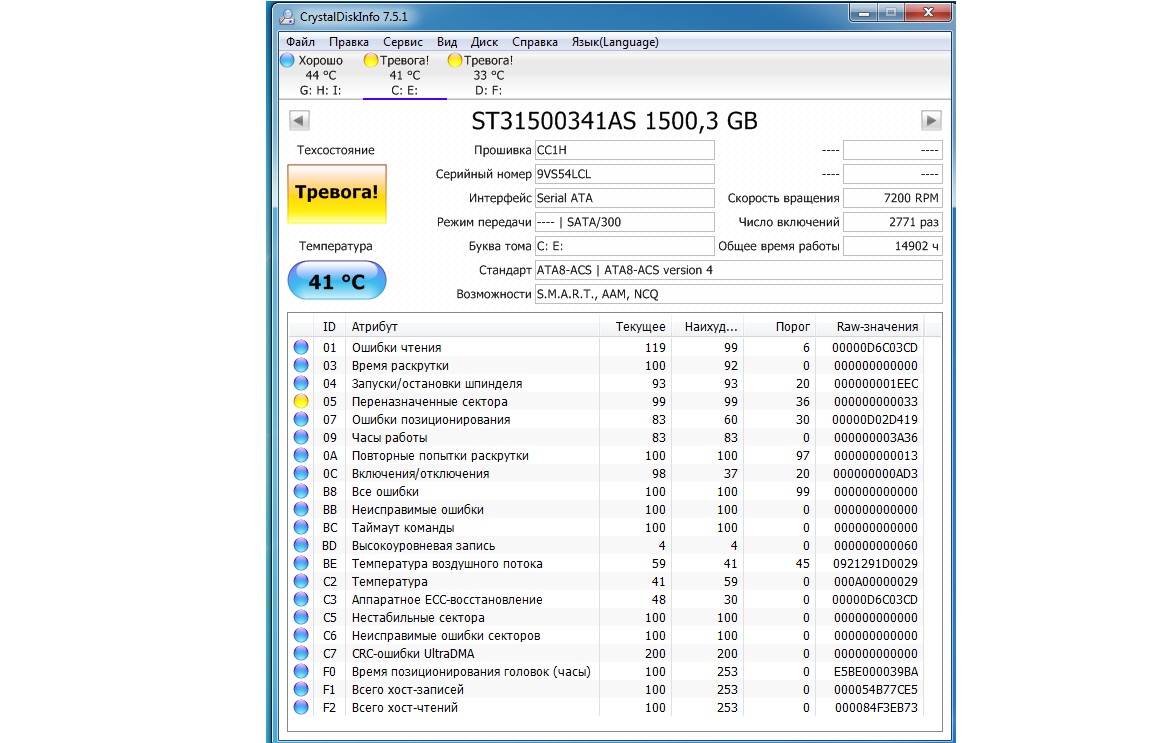Open the Справка menu
The width and height of the screenshot is (1152, 743).
click(x=535, y=42)
